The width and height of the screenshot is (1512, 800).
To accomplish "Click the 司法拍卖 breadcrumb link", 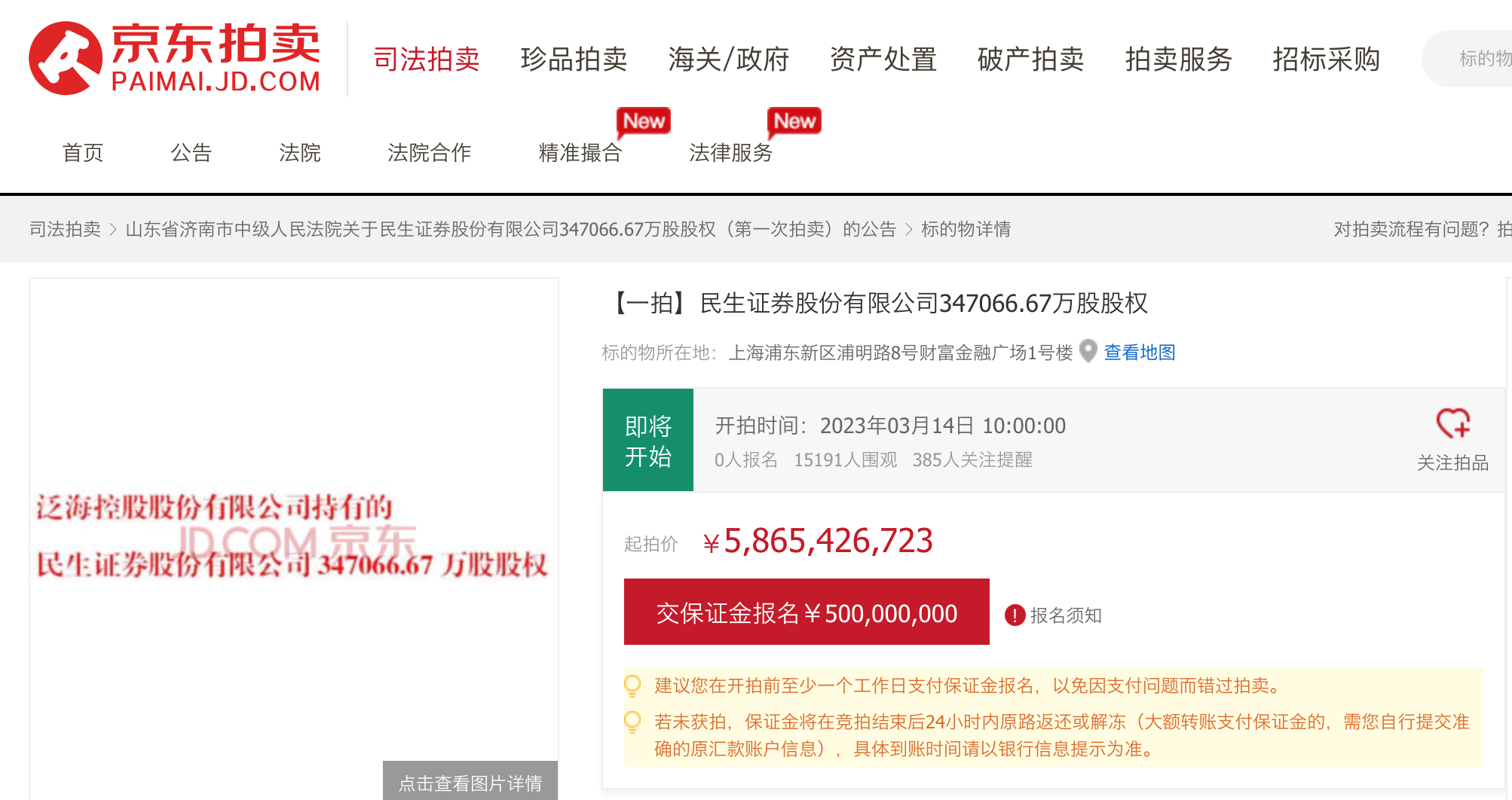I will click(x=65, y=229).
